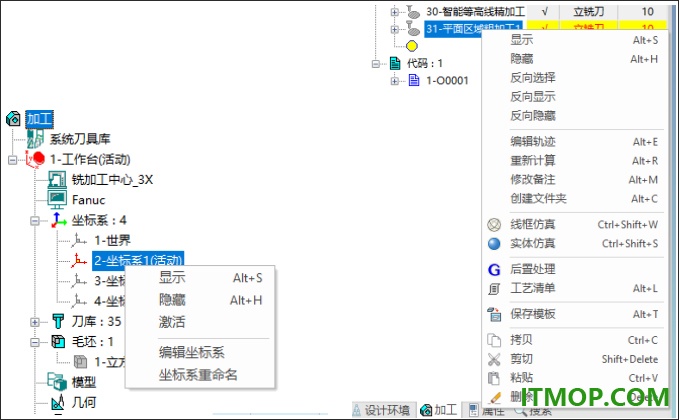Click the 刀库 tool magazine icon
Screen dimensions: 679x420
coord(58,321)
